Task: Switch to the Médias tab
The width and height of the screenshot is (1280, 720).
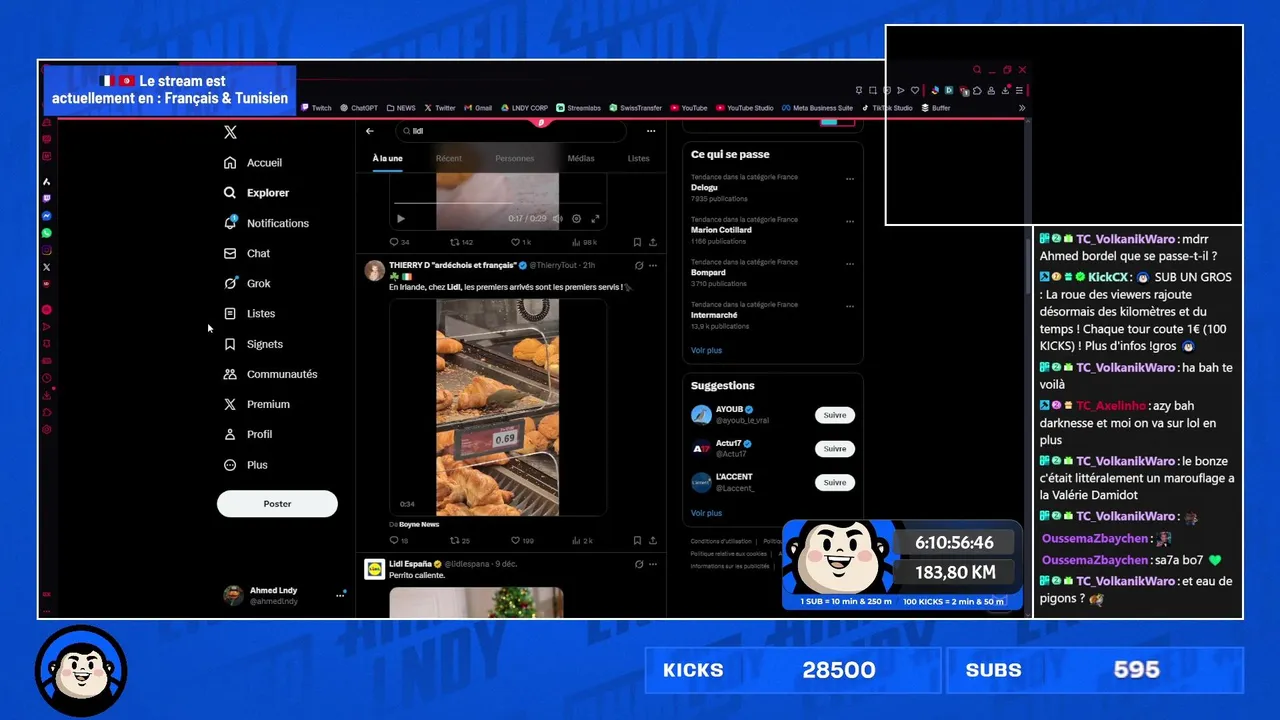Action: pyautogui.click(x=581, y=158)
